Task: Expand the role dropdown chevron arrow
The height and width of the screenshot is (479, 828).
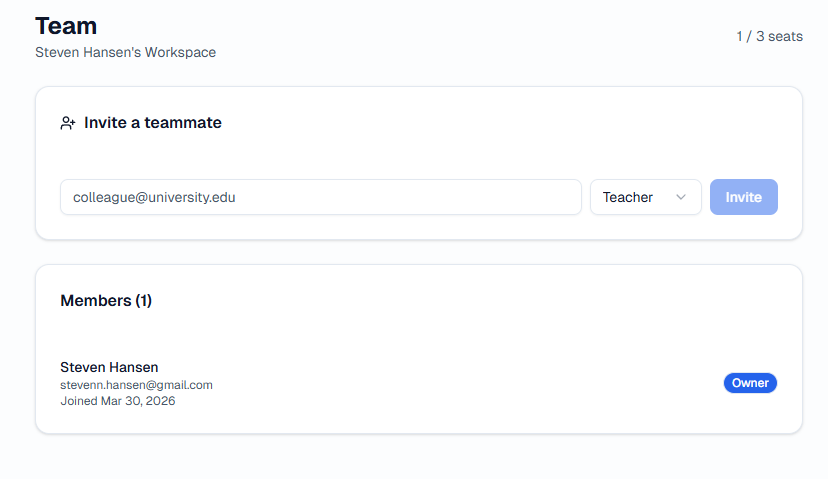Action: pyautogui.click(x=681, y=197)
